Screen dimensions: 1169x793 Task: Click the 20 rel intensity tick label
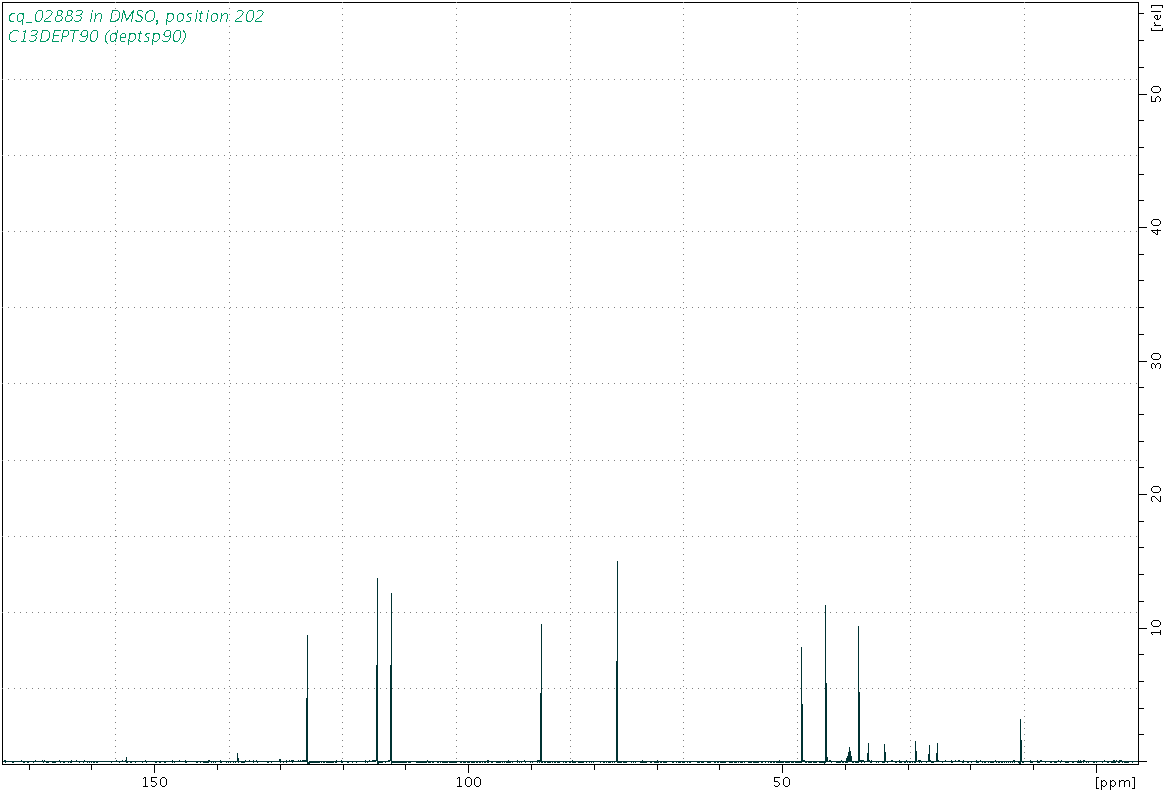pos(1156,493)
